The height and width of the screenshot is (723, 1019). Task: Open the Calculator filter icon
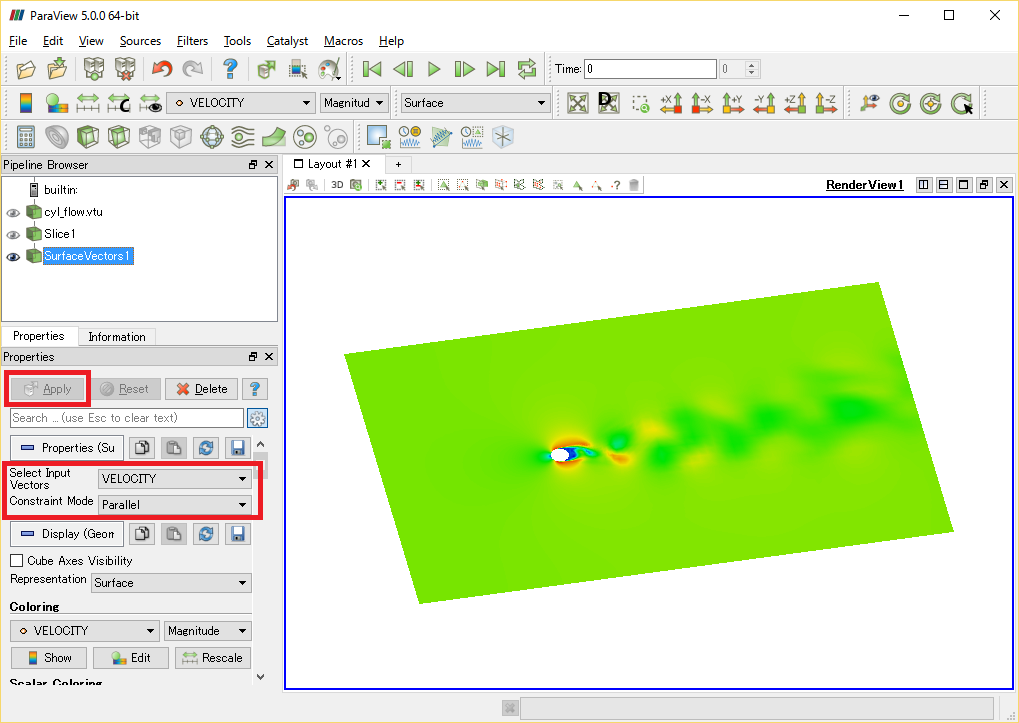[26, 137]
